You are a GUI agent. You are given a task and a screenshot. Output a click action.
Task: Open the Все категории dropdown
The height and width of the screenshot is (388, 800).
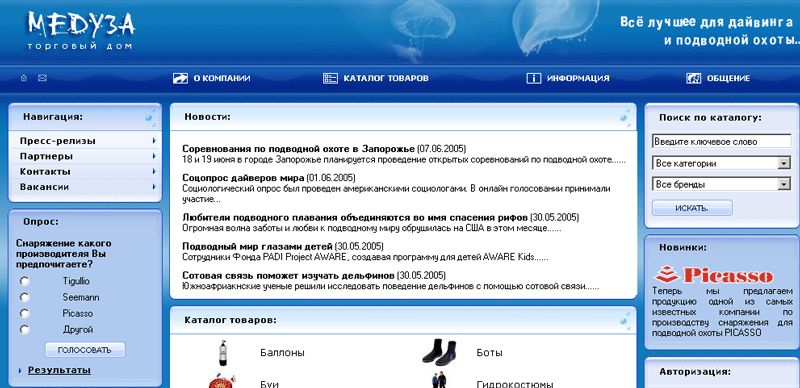[721, 163]
